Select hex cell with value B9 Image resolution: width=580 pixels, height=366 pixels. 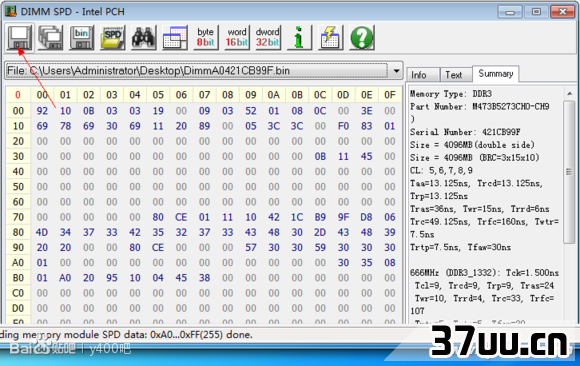(x=320, y=217)
